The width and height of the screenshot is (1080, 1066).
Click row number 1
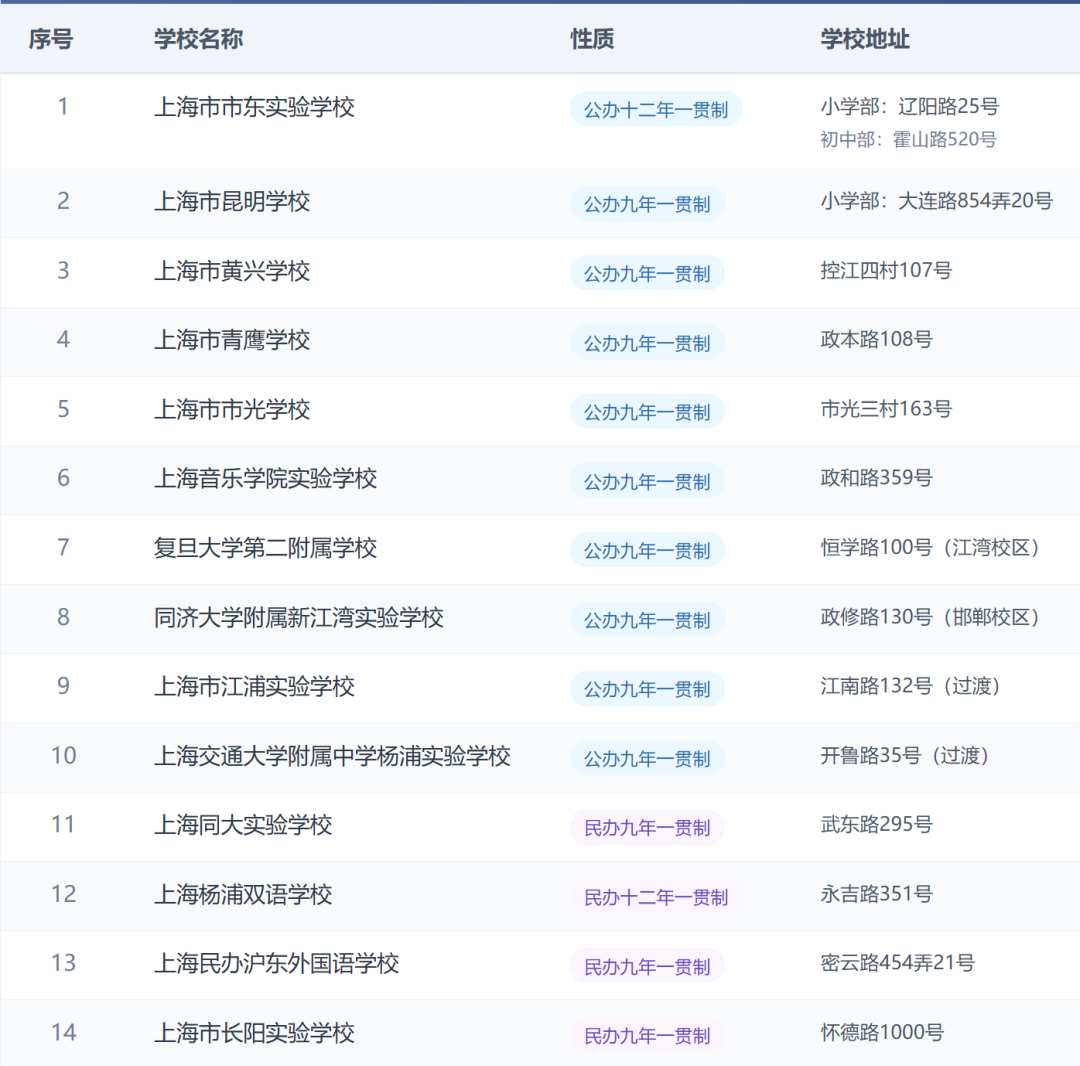63,106
